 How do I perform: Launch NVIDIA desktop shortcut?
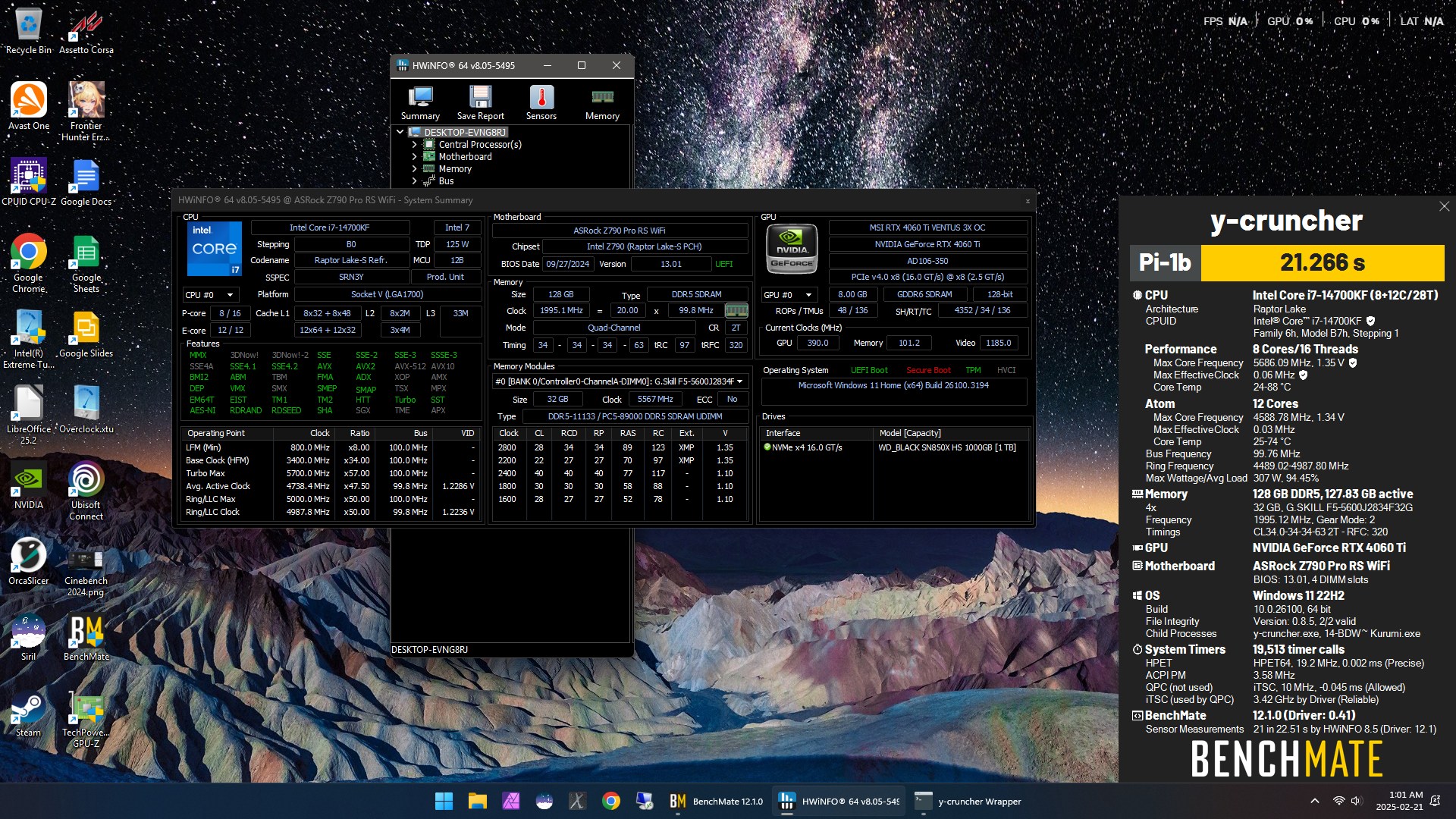pos(29,485)
